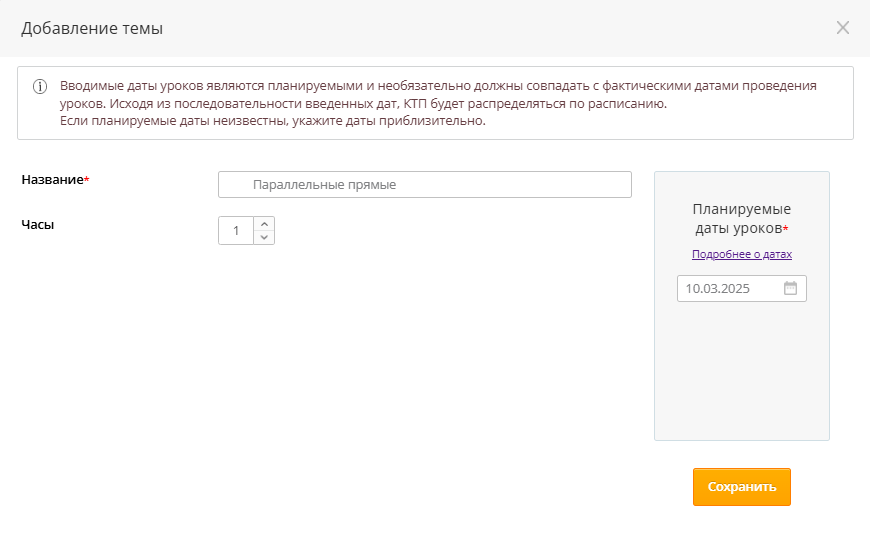This screenshot has height=541, width=870.
Task: Open the Подробнее о датах link
Action: [x=741, y=254]
